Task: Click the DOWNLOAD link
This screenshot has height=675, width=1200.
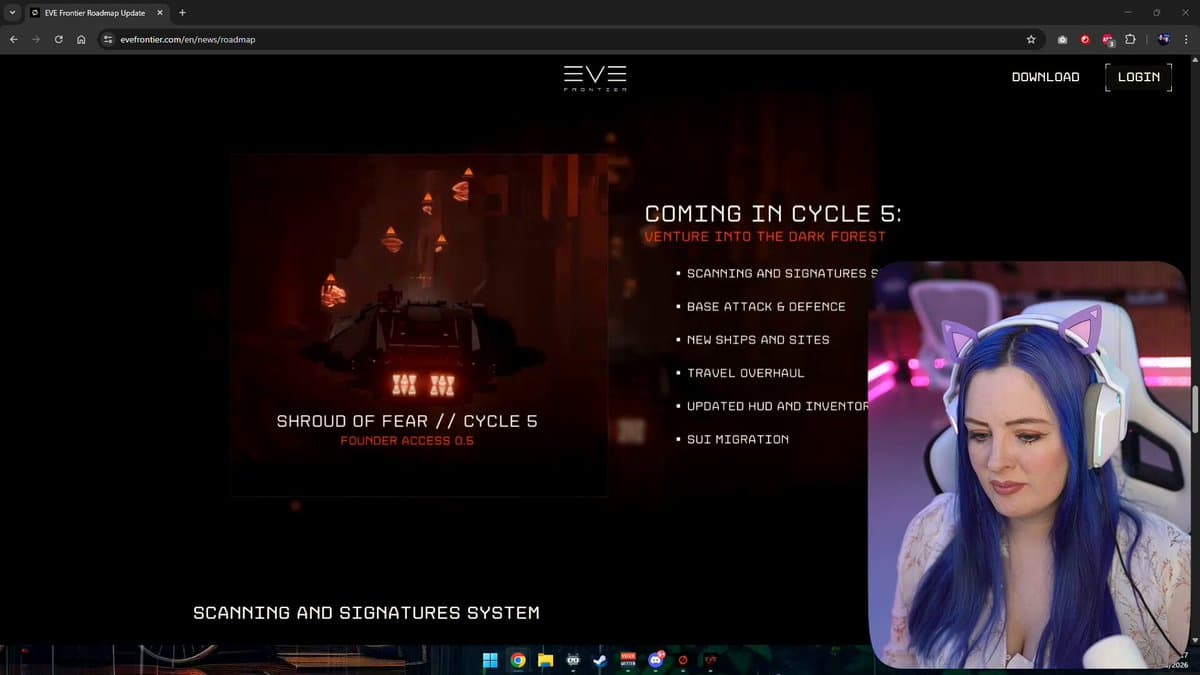Action: [x=1045, y=77]
